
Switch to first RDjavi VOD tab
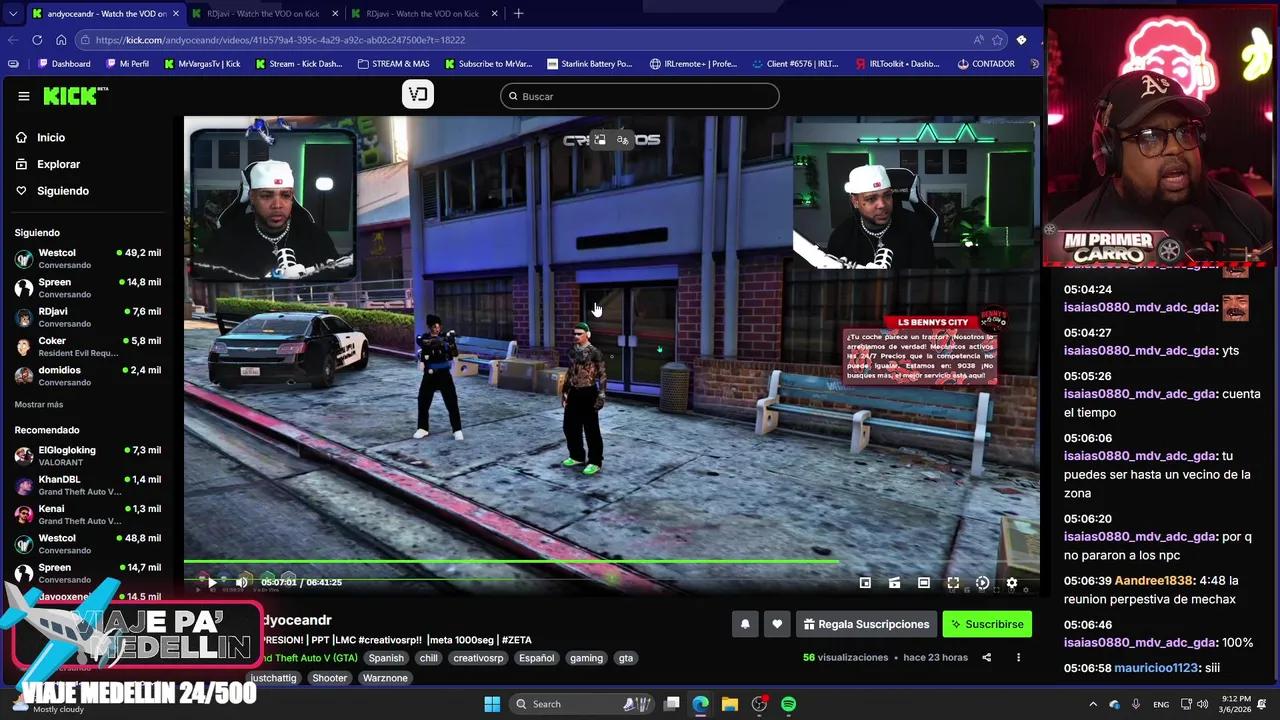click(x=262, y=14)
